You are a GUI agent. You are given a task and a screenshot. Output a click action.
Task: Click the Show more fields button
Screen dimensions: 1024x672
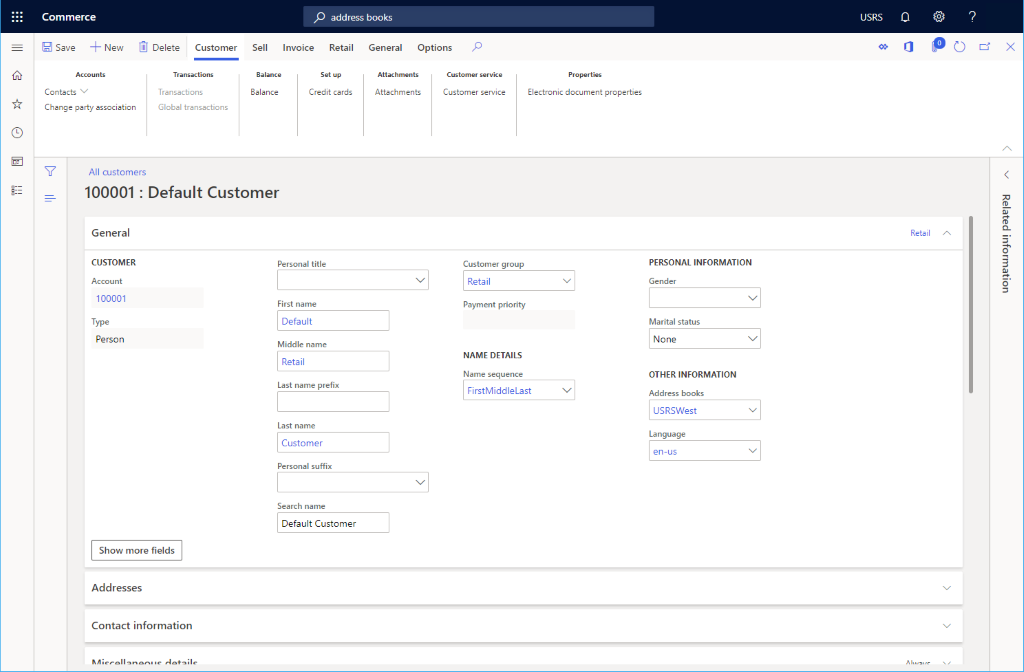136,550
